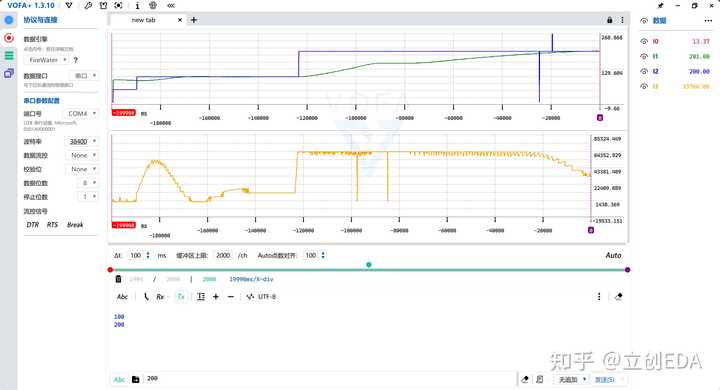The image size is (720, 390).
Task: Open three-dot menu in data panel header
Action: [x=708, y=20]
